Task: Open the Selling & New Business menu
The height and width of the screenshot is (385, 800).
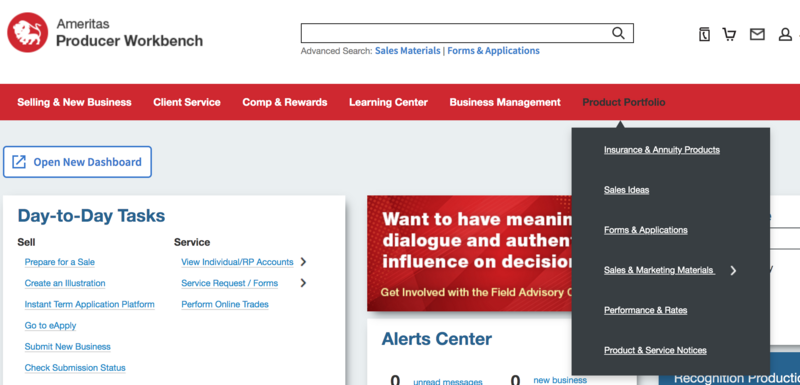Action: coord(74,102)
